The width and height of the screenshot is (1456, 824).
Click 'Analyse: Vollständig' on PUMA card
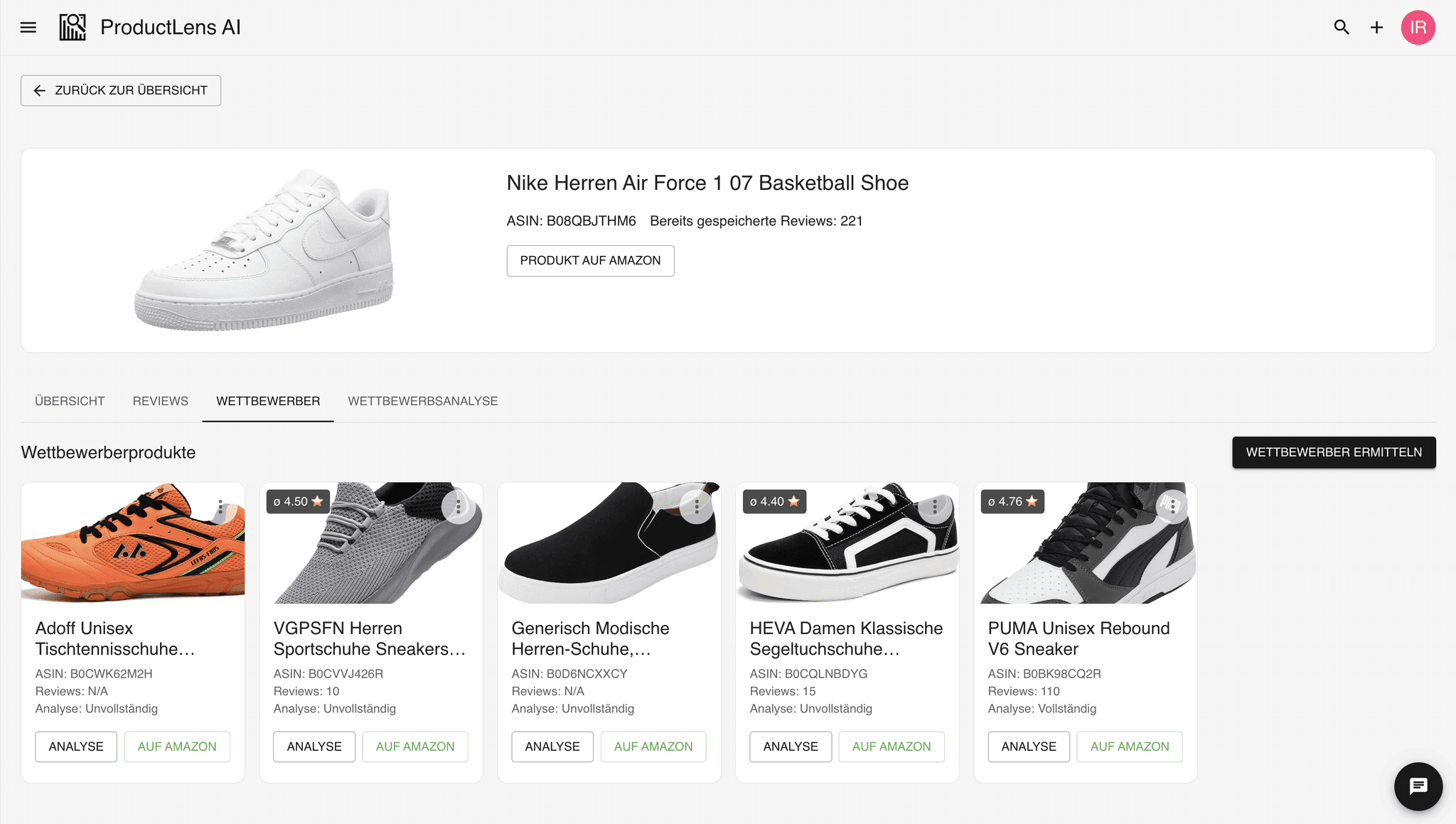(1042, 709)
